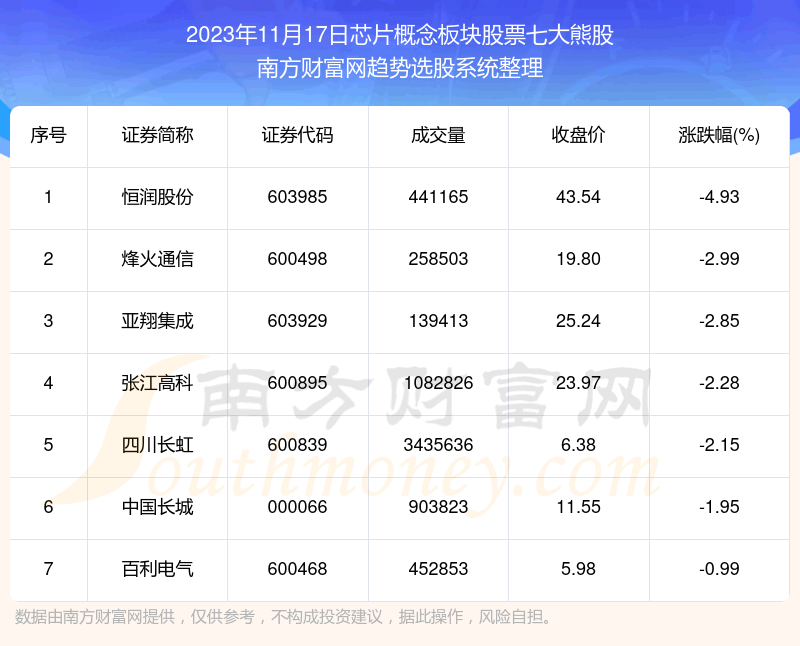Image resolution: width=800 pixels, height=646 pixels.
Task: Click volume value 139413
Action: 438,321
